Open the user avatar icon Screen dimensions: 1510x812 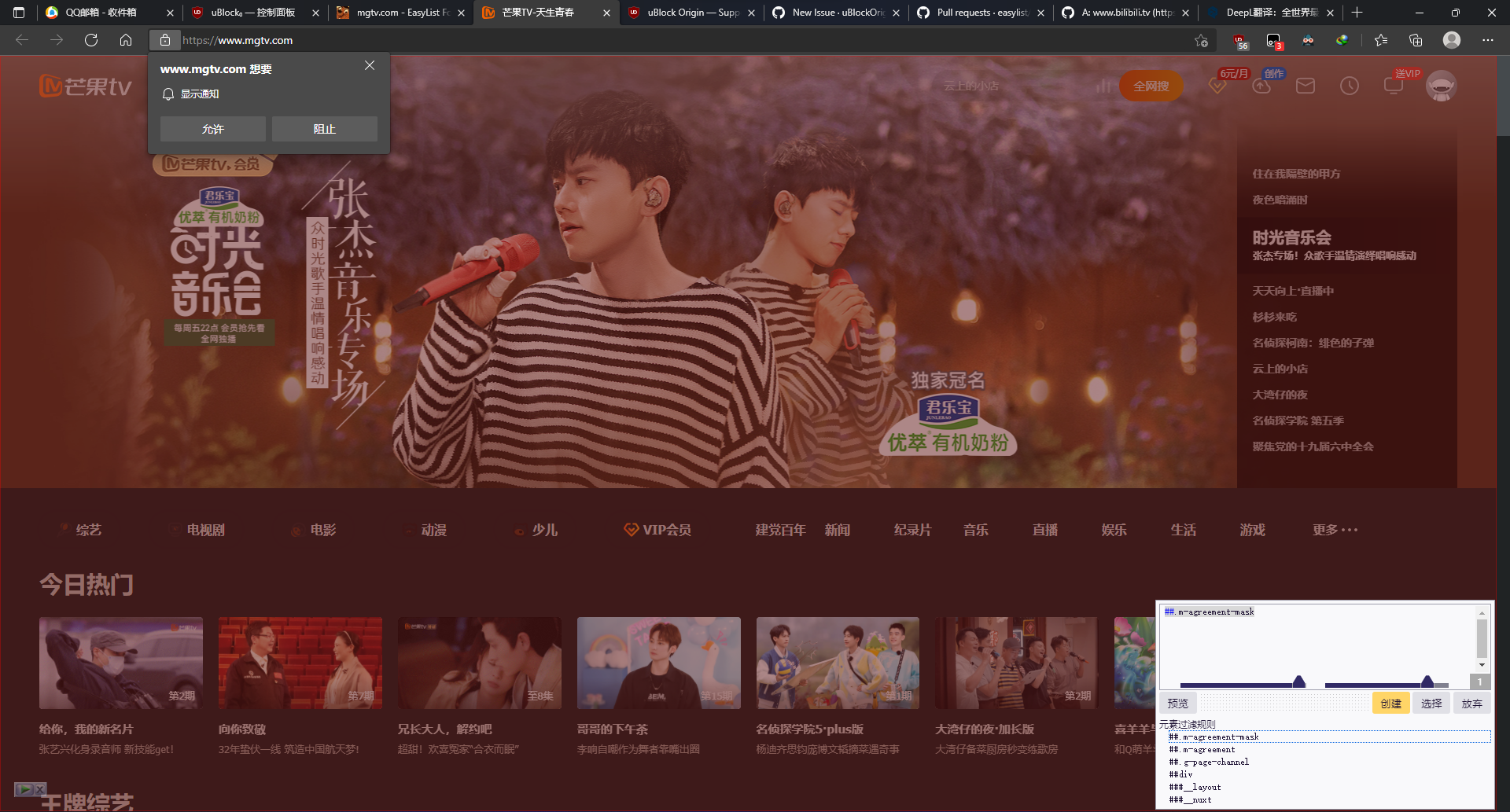pos(1442,85)
